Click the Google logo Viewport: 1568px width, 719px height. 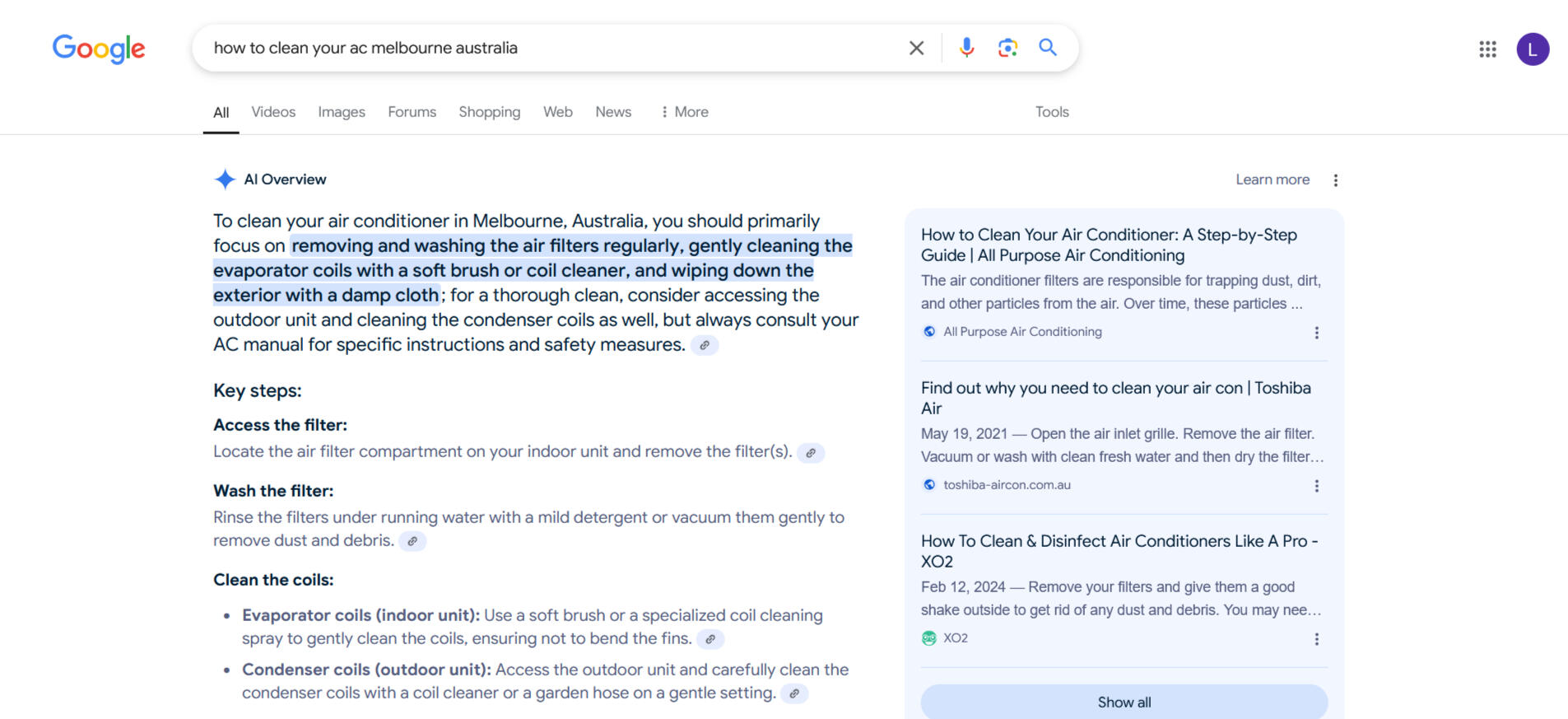point(99,49)
